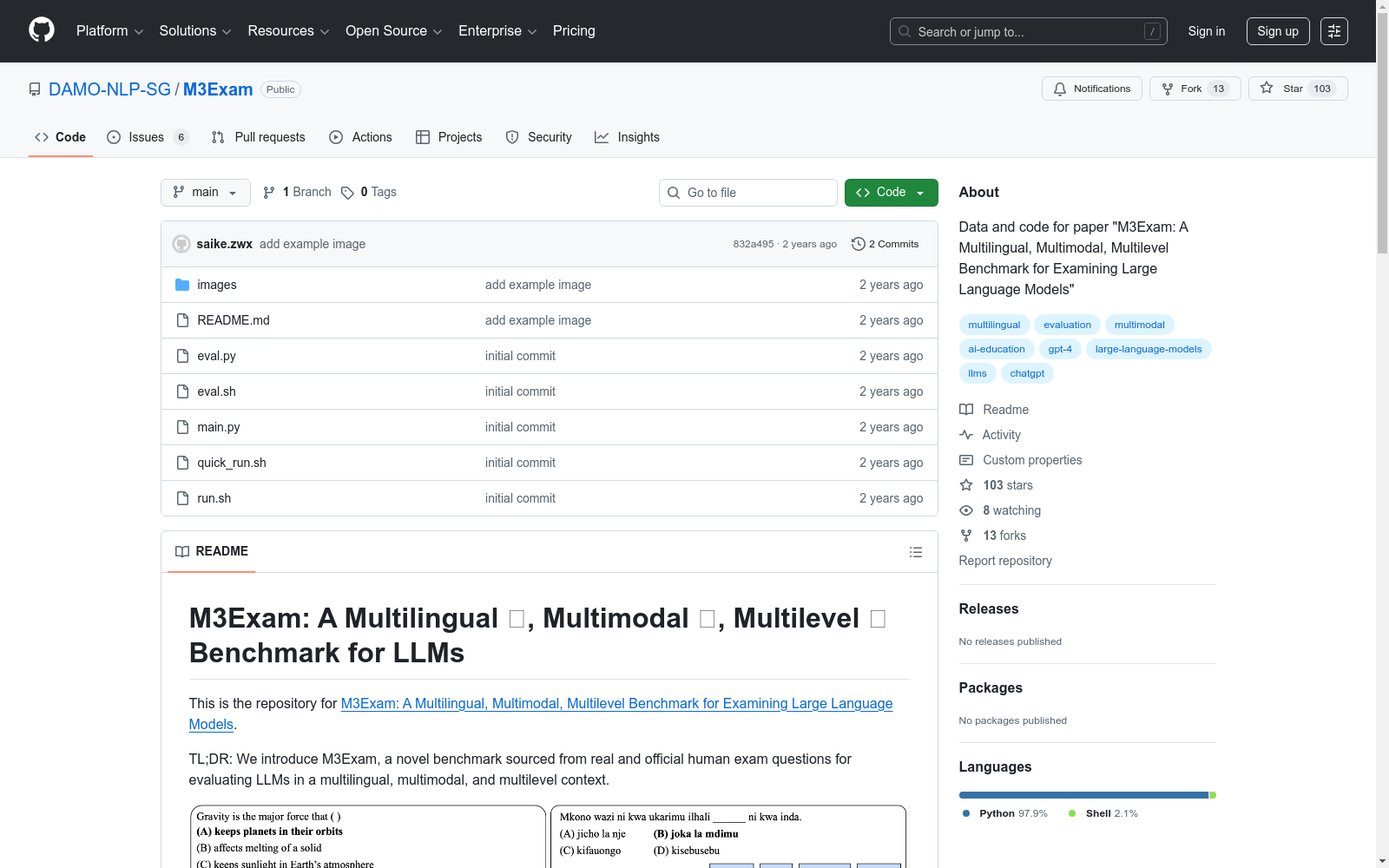The width and height of the screenshot is (1389, 868).
Task: Open the header menu icon beside Sign up
Action: point(1333,31)
